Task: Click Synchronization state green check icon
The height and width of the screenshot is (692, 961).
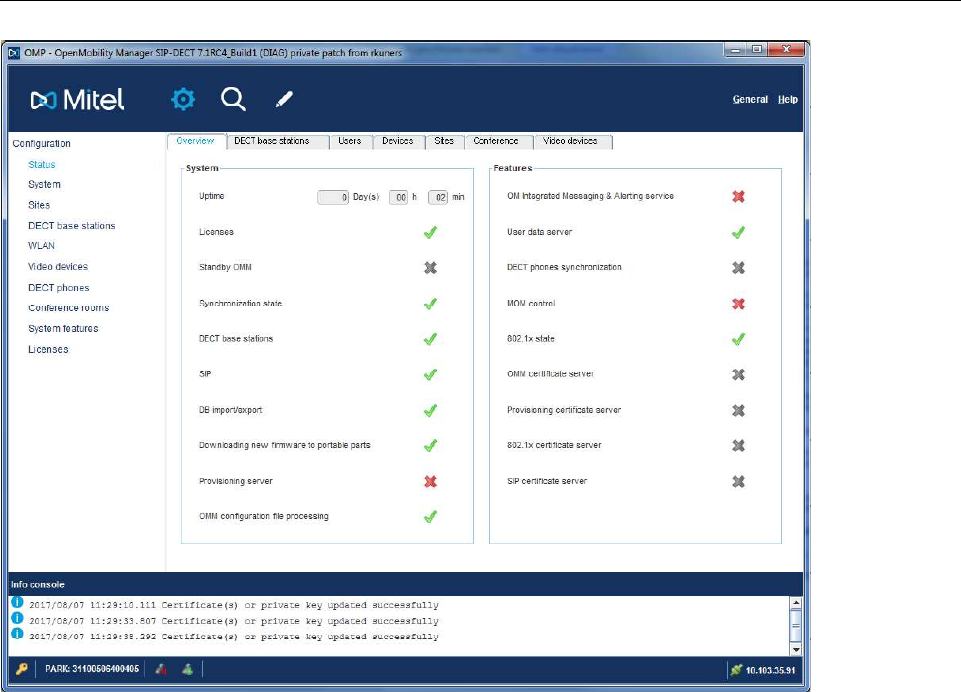Action: 430,303
